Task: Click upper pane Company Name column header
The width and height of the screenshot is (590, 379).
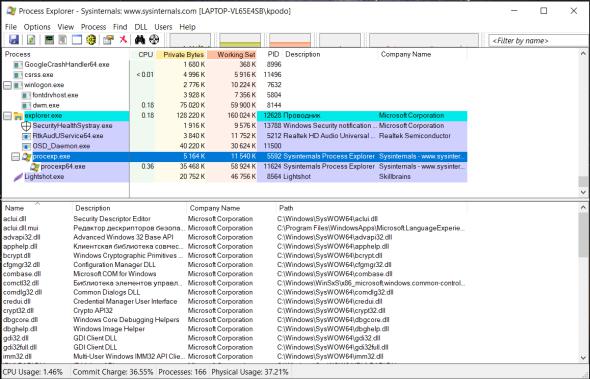Action: [x=423, y=55]
